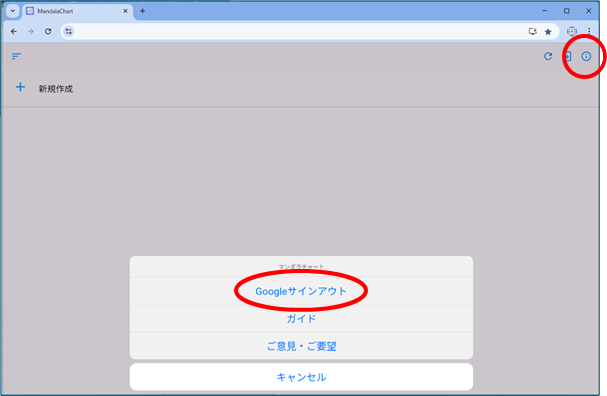This screenshot has height=396, width=607.
Task: Maximize the browser window
Action: pos(567,11)
